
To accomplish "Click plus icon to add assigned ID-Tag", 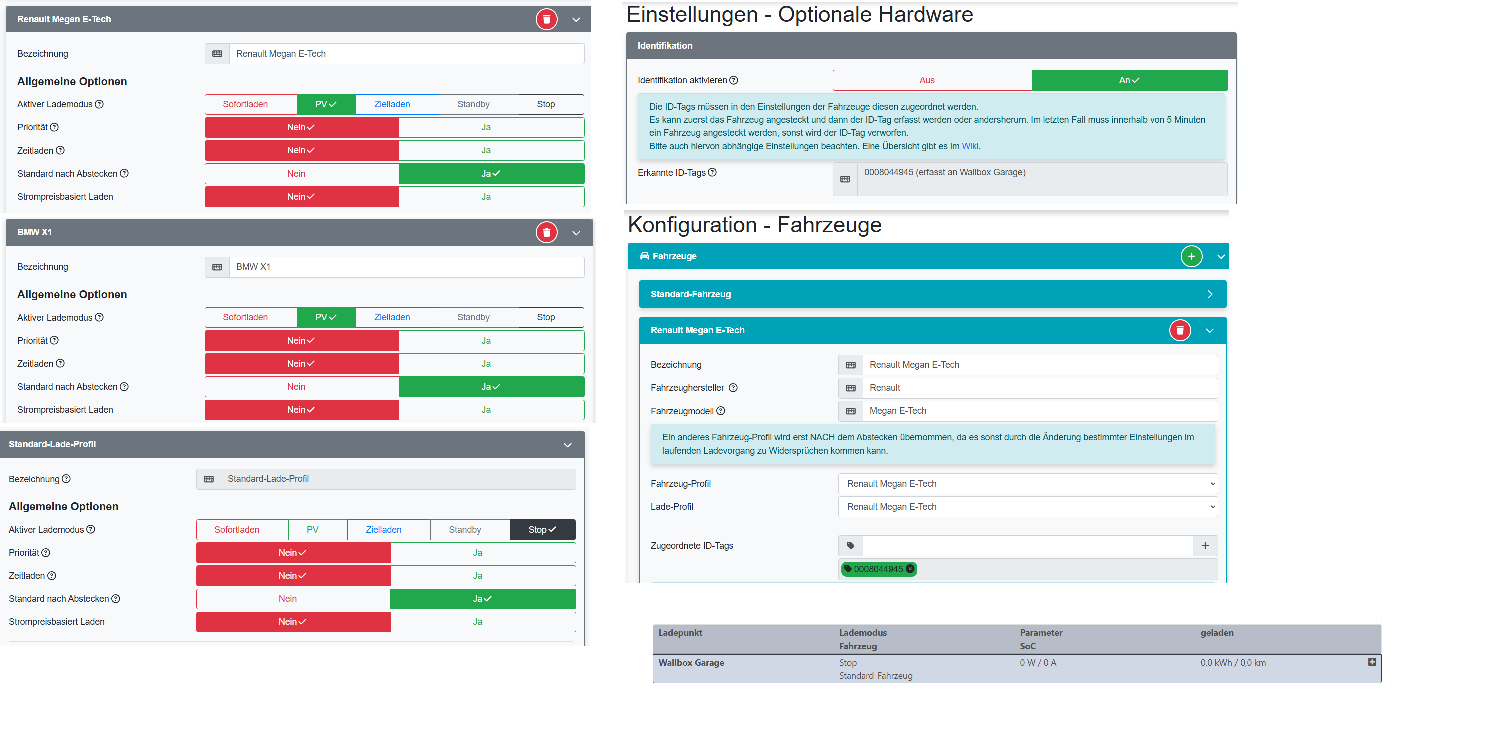I will [1205, 546].
